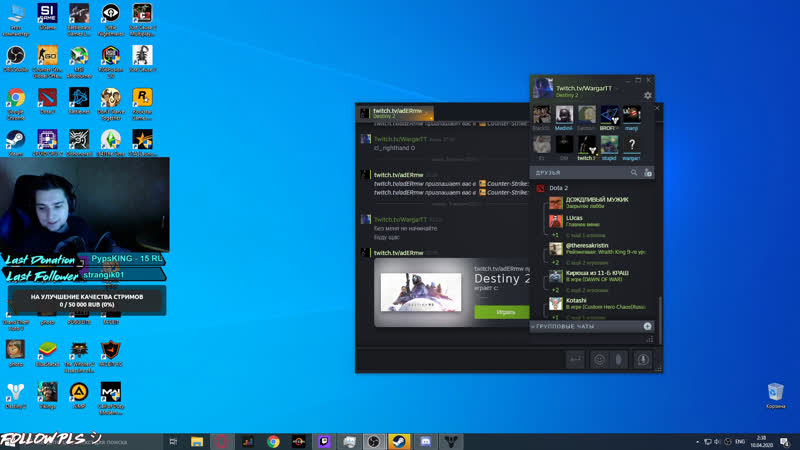Open chat with friend LUcas

coord(597,221)
